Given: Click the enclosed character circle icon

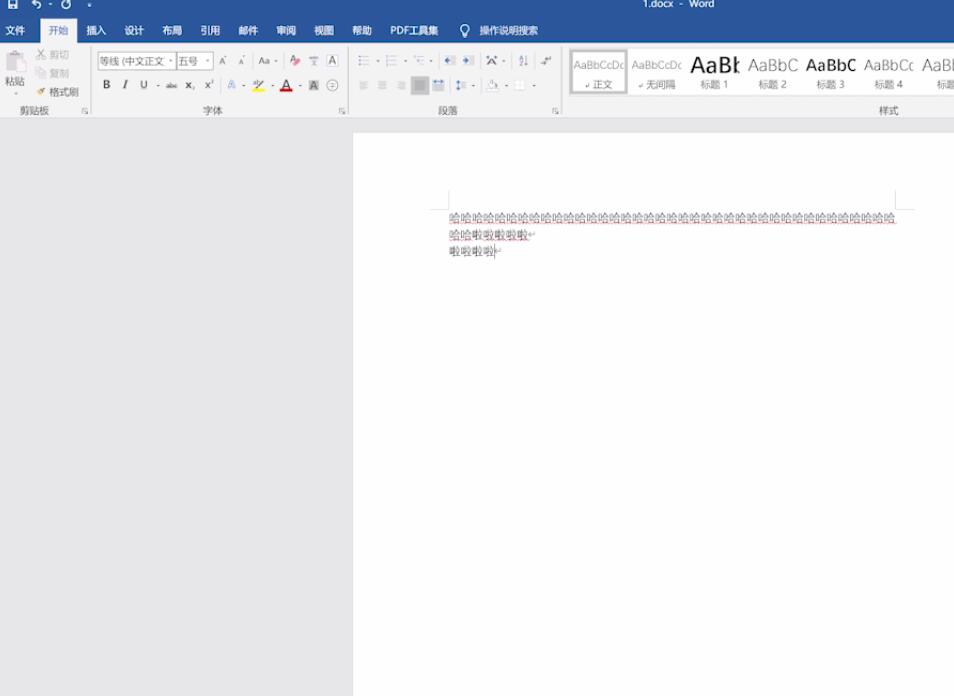Looking at the screenshot, I should (x=332, y=86).
